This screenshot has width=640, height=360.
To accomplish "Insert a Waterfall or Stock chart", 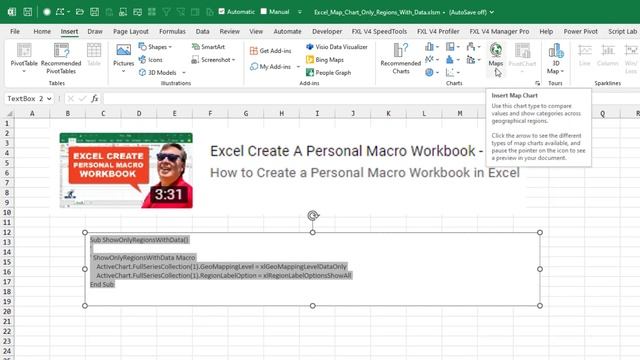I will point(471,47).
